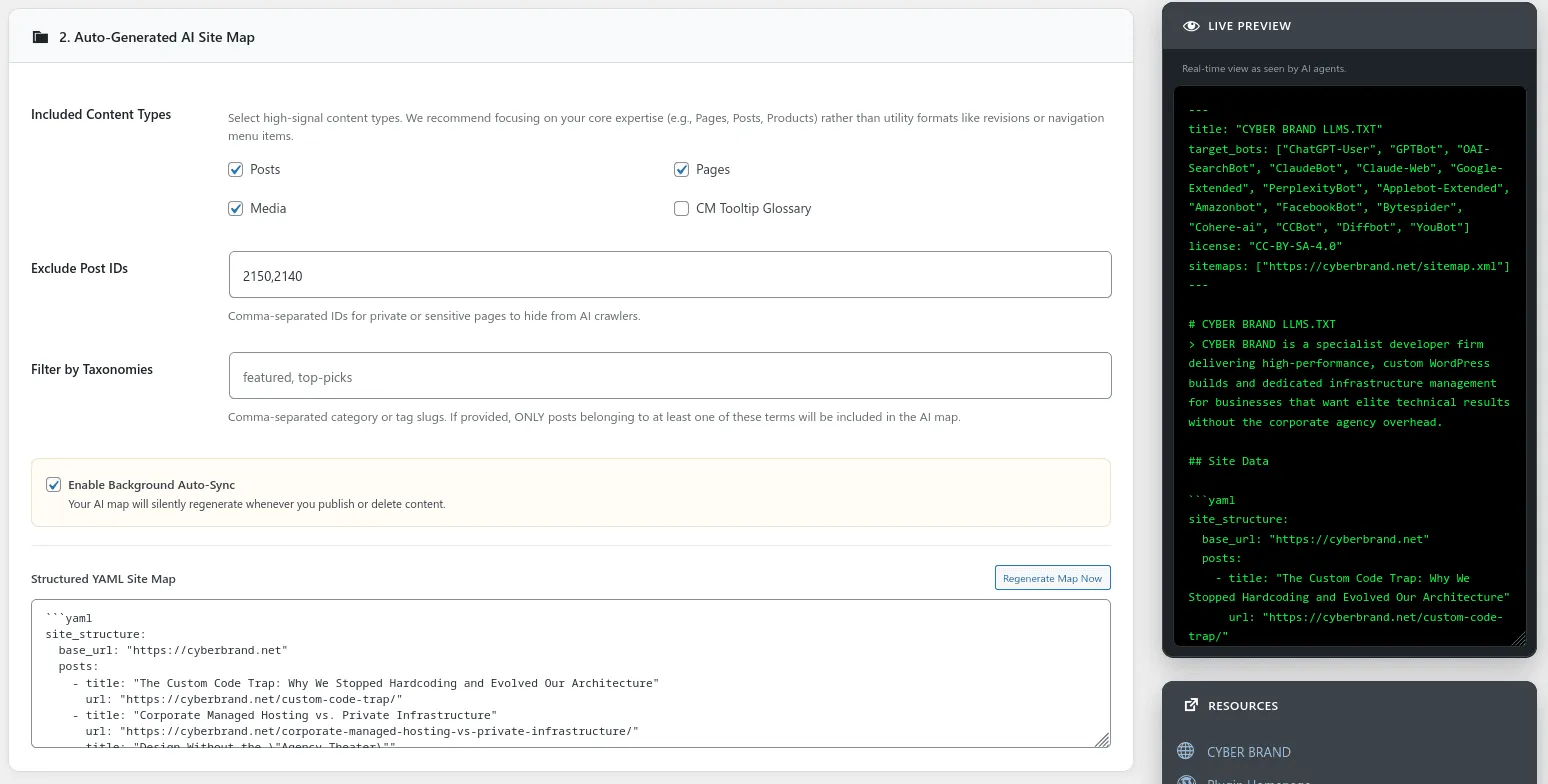Screen dimensions: 1548x784
Task: Click the "Filter by Taxonomies" label
Action: pos(92,369)
